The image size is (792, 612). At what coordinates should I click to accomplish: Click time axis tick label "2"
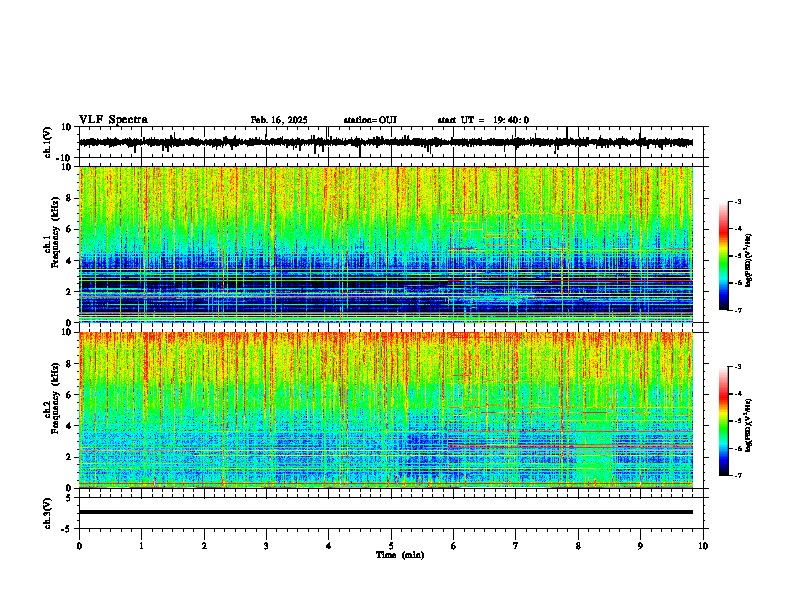tap(204, 546)
